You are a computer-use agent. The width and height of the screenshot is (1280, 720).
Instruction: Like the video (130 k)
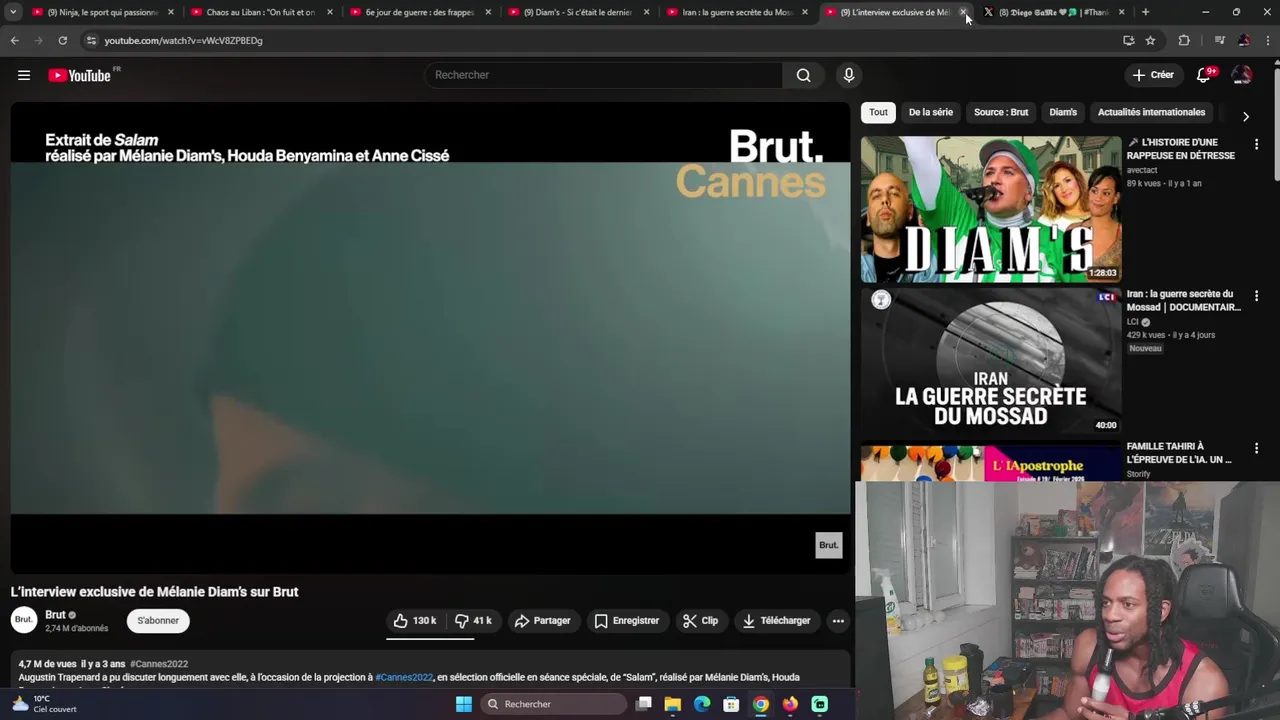415,621
